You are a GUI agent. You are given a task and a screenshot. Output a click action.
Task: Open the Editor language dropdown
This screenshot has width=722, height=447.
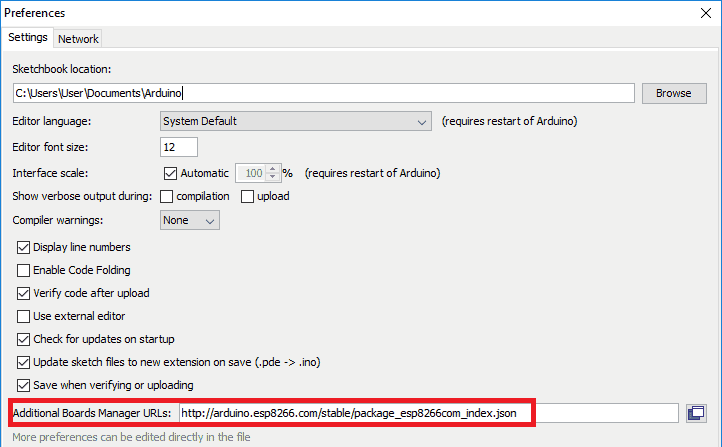[x=296, y=121]
